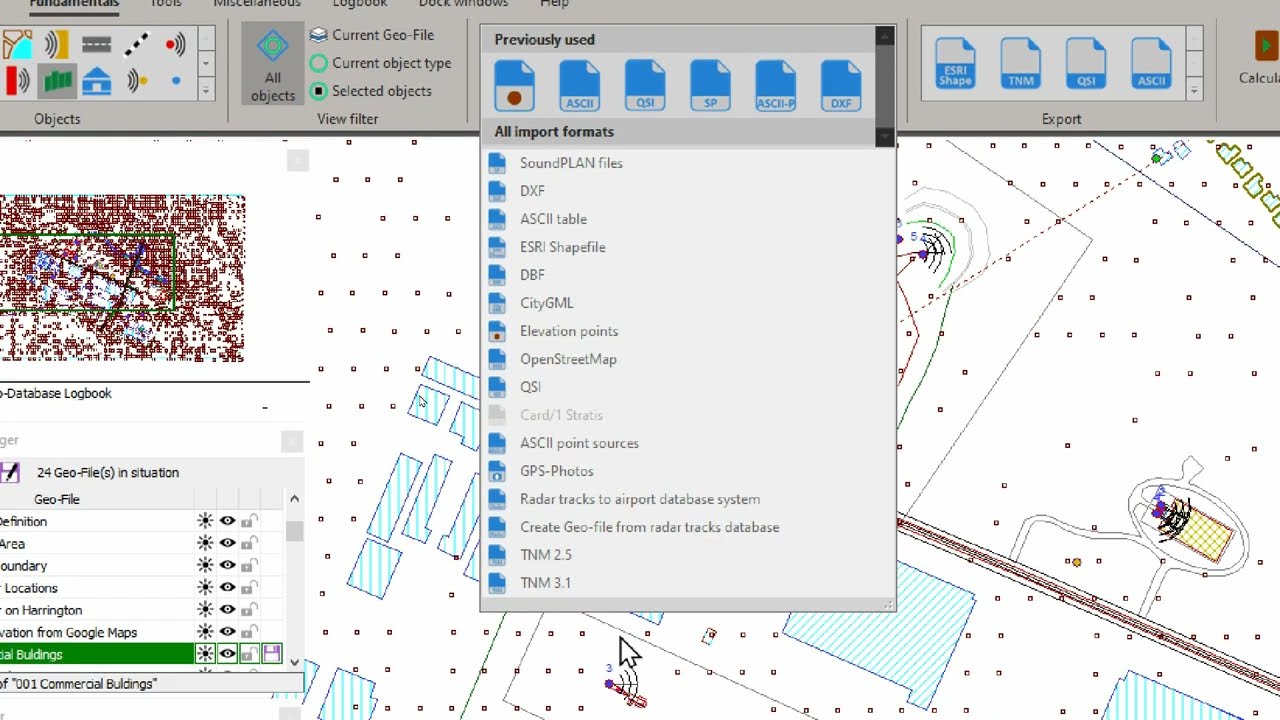Open previously used elevation points import
This screenshot has width=1280, height=720.
coord(514,85)
